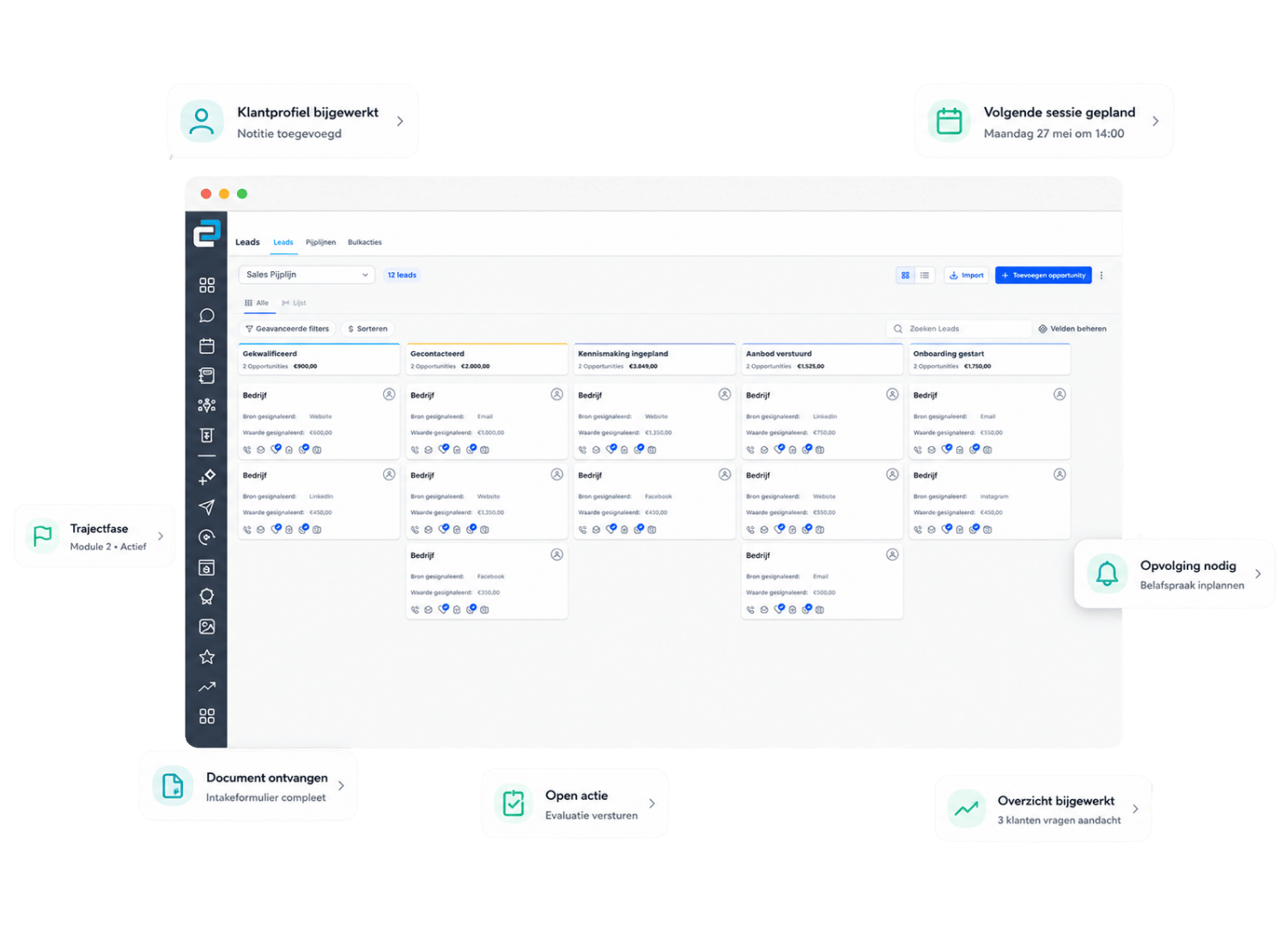The height and width of the screenshot is (927, 1288).
Task: Open the contacts notebook sidebar icon
Action: 207,376
